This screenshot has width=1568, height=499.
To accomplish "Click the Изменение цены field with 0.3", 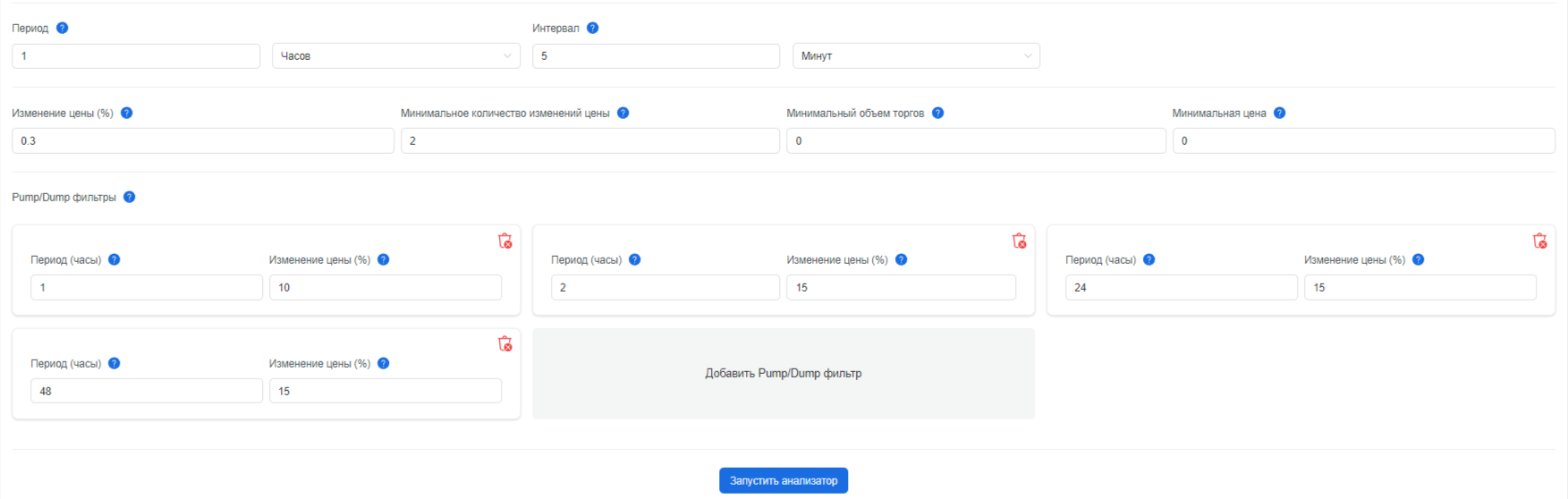I will pyautogui.click(x=203, y=140).
